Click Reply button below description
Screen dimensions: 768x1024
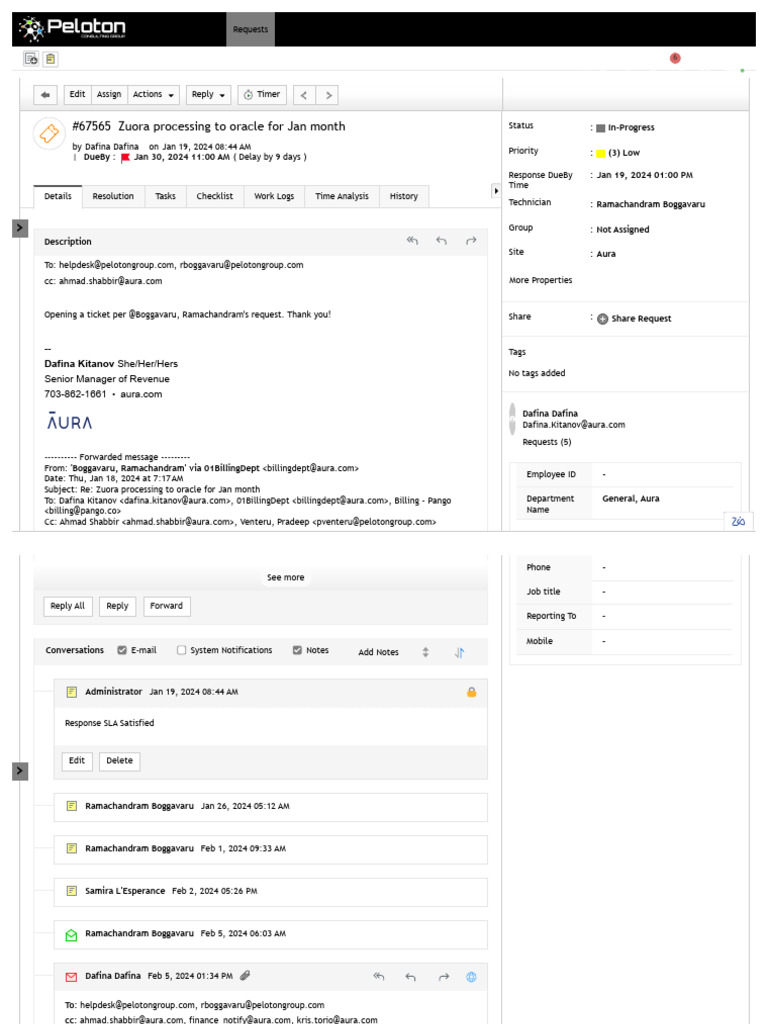coord(118,606)
